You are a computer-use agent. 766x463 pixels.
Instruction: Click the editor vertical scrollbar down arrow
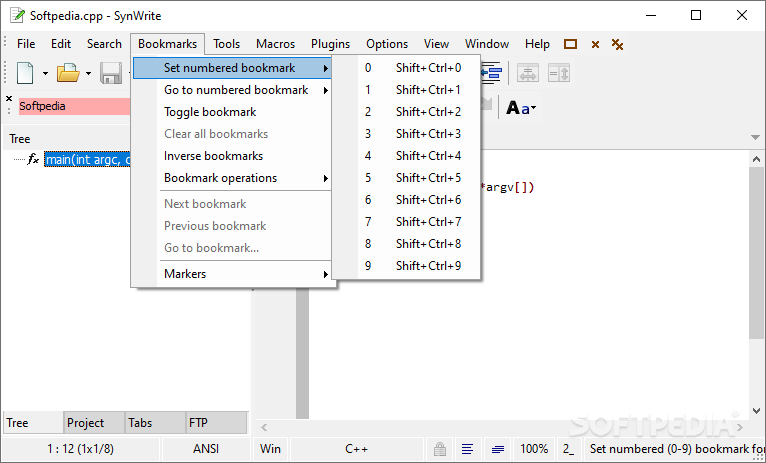[x=756, y=410]
